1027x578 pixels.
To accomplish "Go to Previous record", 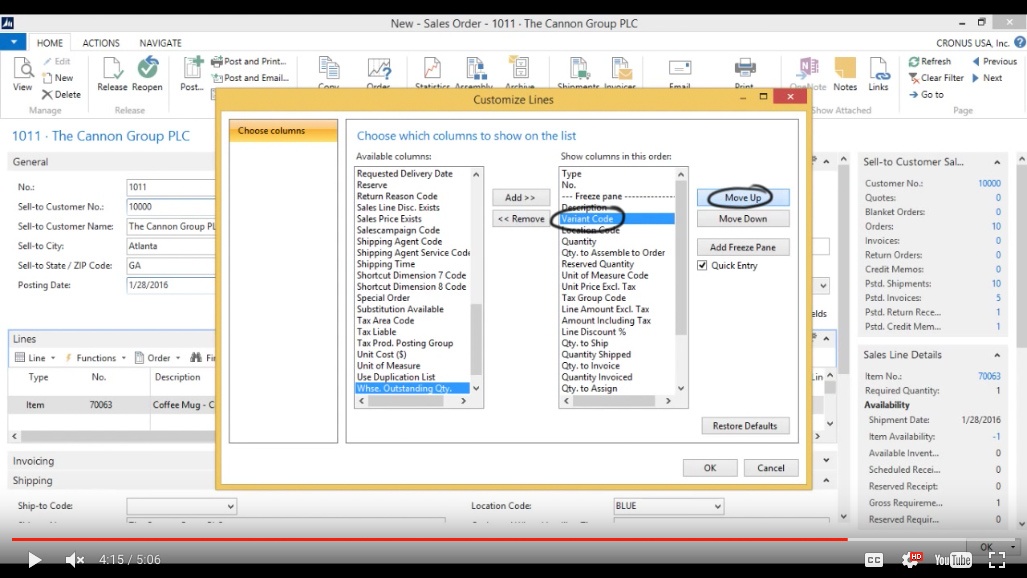I will (994, 61).
